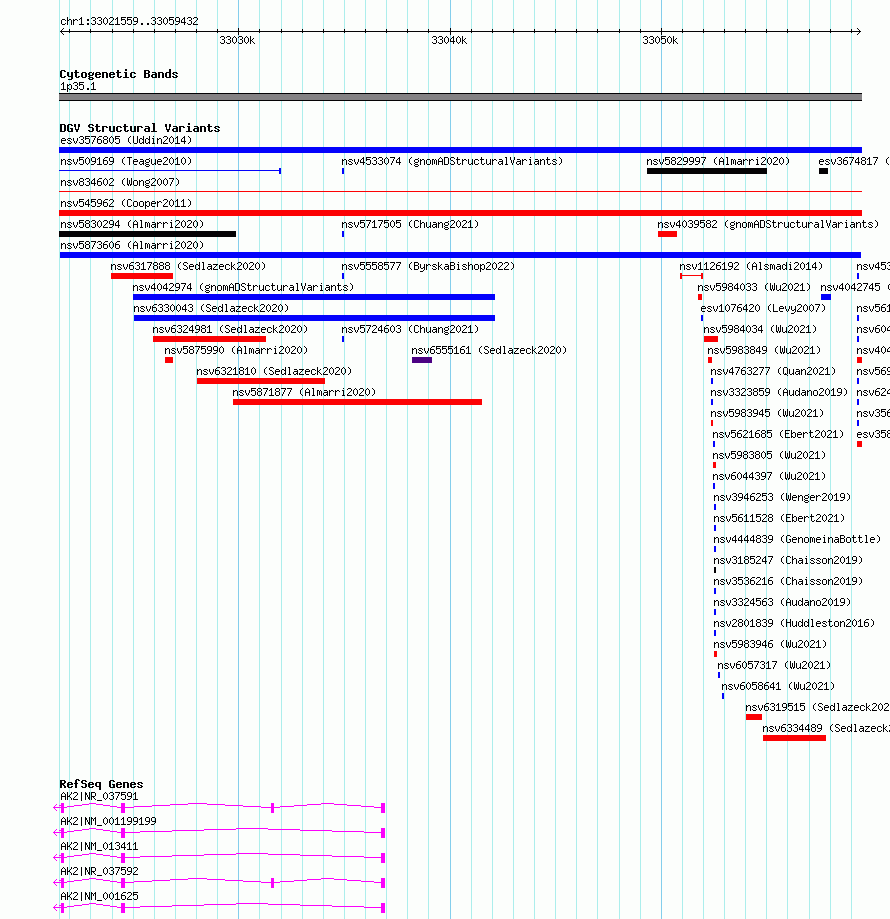This screenshot has width=890, height=919.
Task: Select nsv5983946 (Wu2021) label
Action: (770, 645)
